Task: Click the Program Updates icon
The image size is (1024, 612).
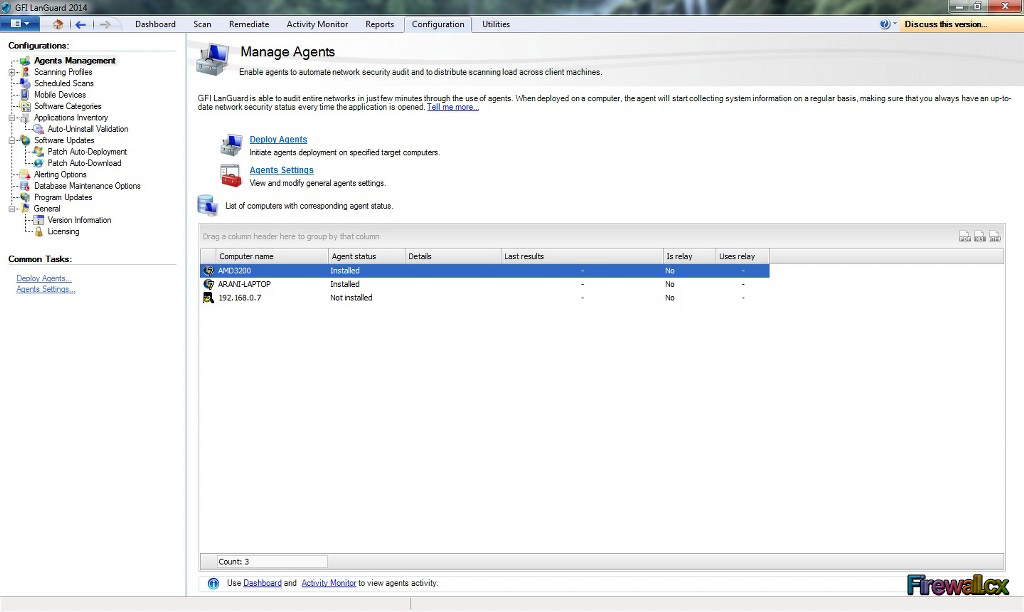Action: pos(25,197)
